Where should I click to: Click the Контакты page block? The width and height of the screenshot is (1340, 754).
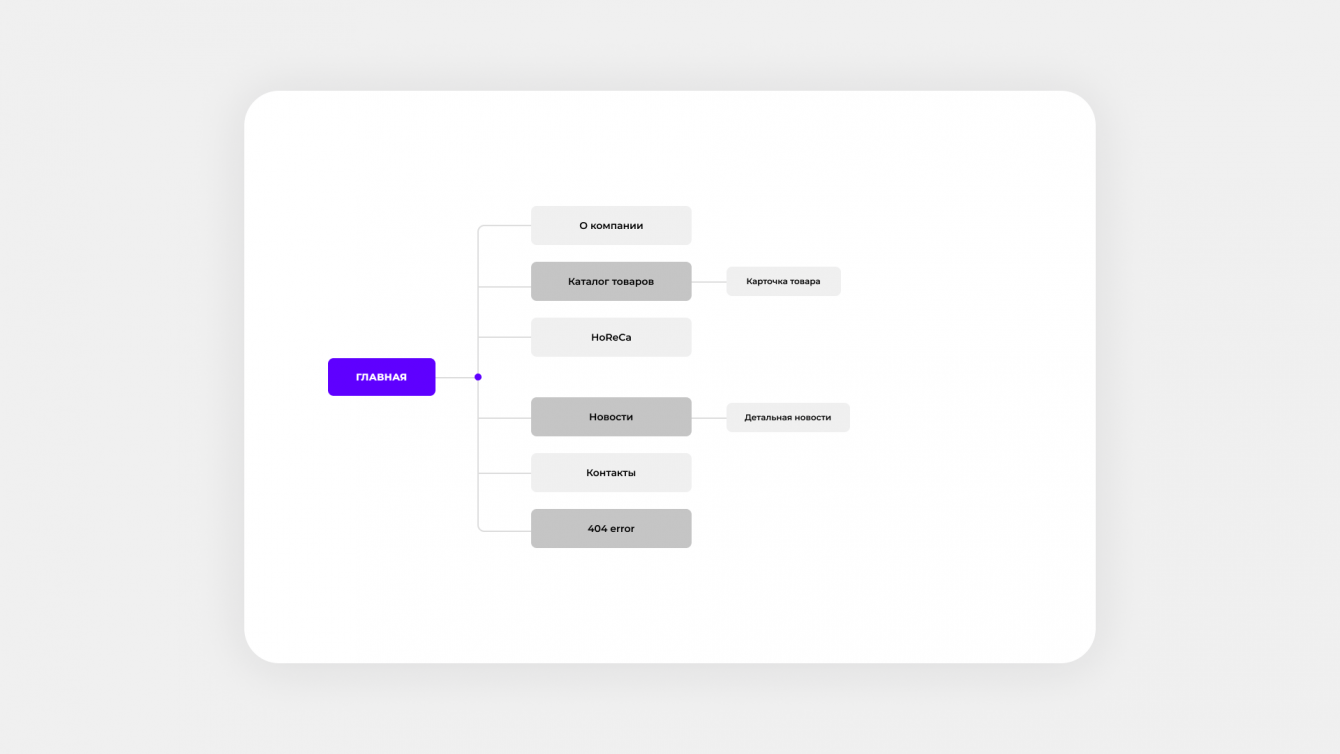(610, 473)
